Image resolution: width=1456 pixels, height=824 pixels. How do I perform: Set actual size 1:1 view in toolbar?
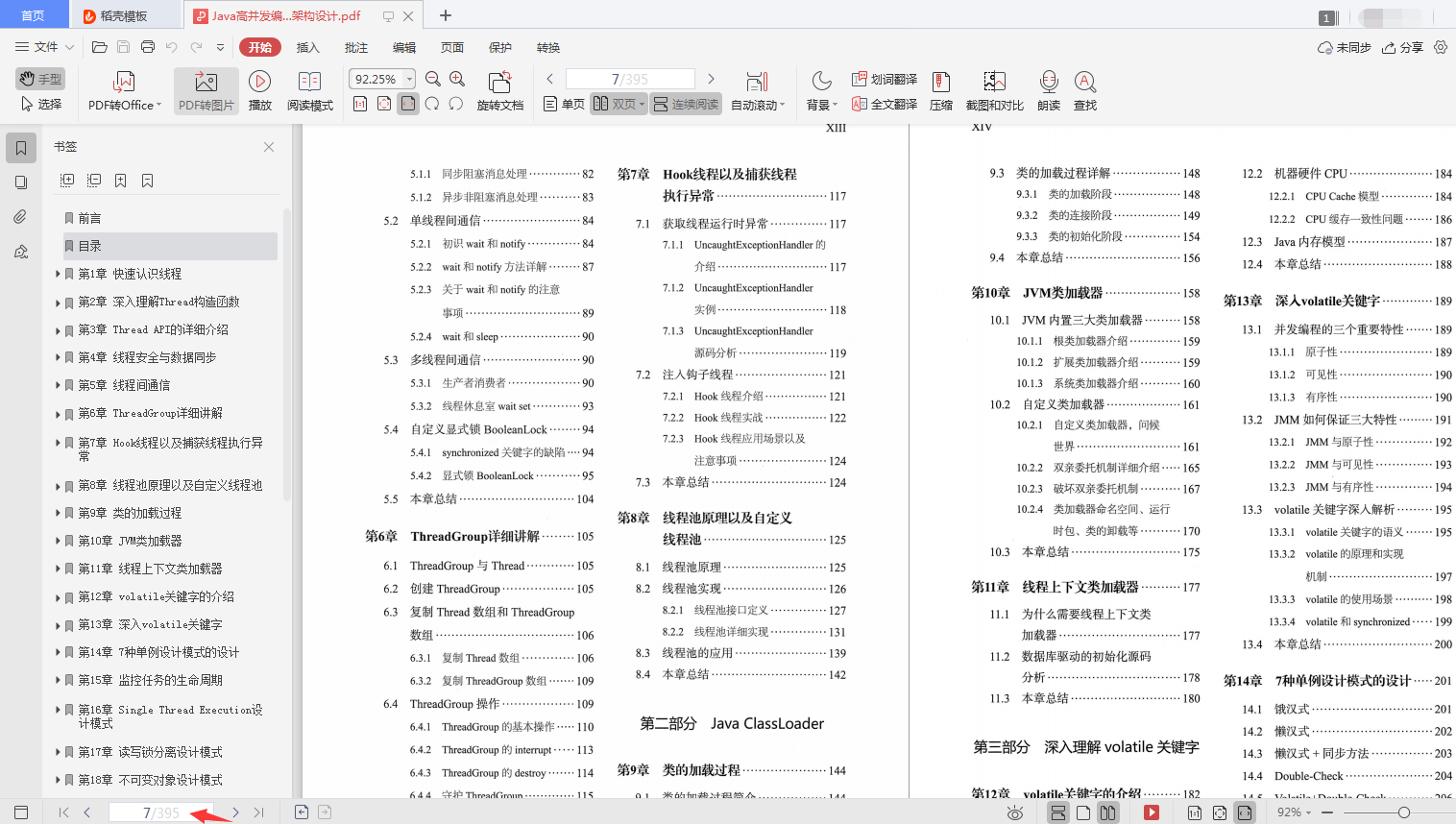360,104
